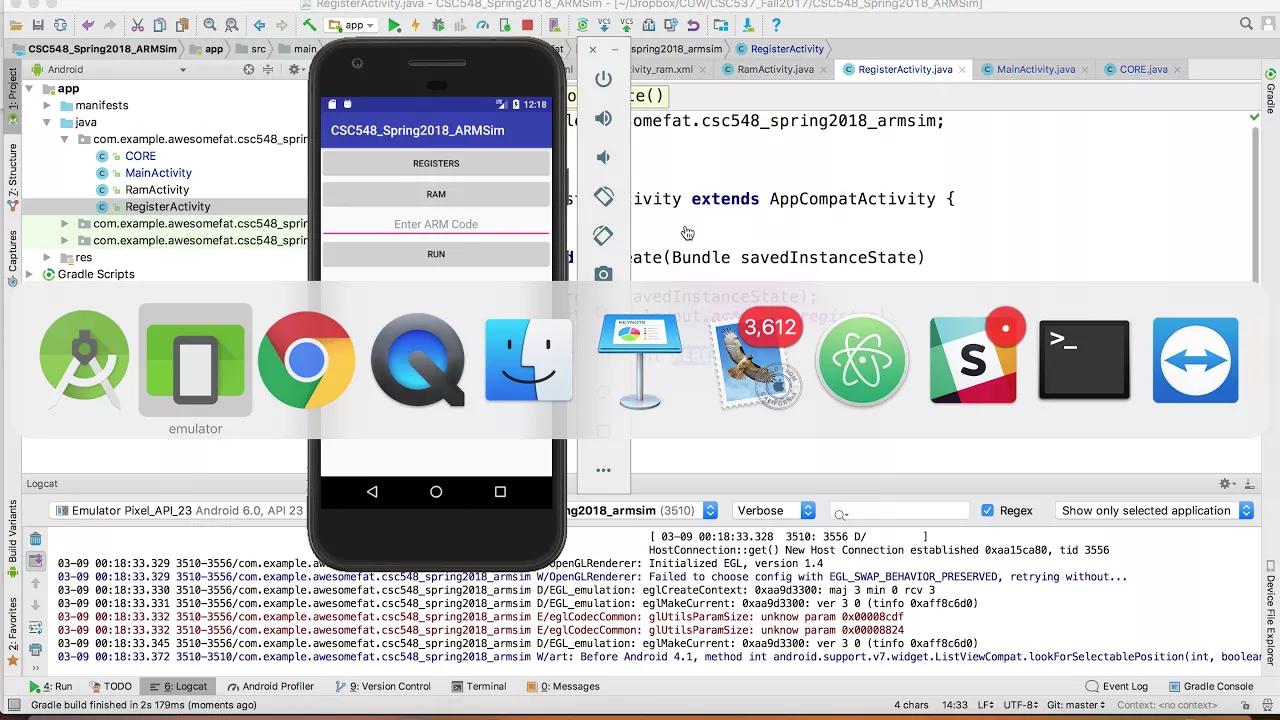Switch to Mail in app switcher
Screen dimensions: 1280x720
tap(756, 360)
